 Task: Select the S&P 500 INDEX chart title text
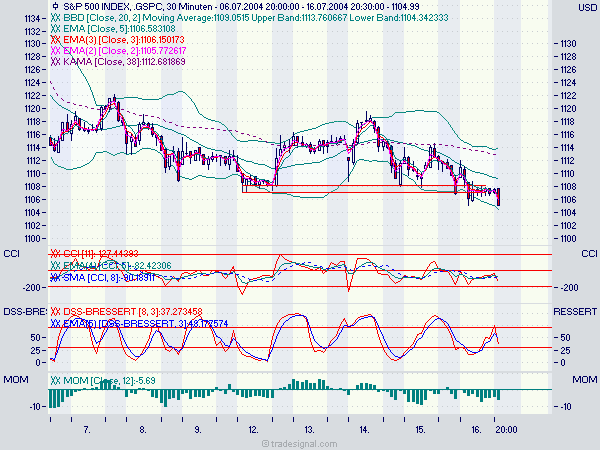click(241, 7)
